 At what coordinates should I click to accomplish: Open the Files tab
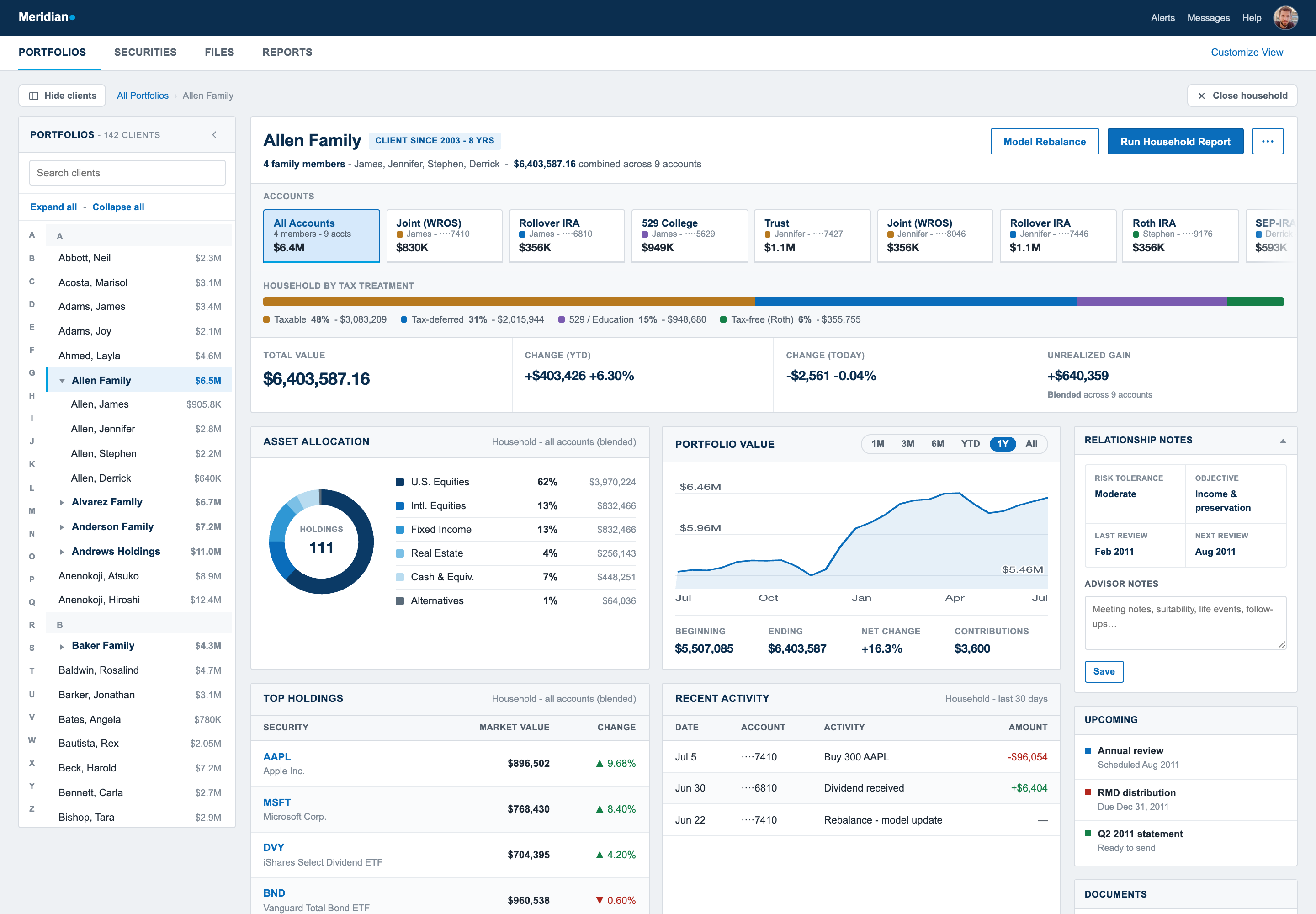(x=219, y=52)
